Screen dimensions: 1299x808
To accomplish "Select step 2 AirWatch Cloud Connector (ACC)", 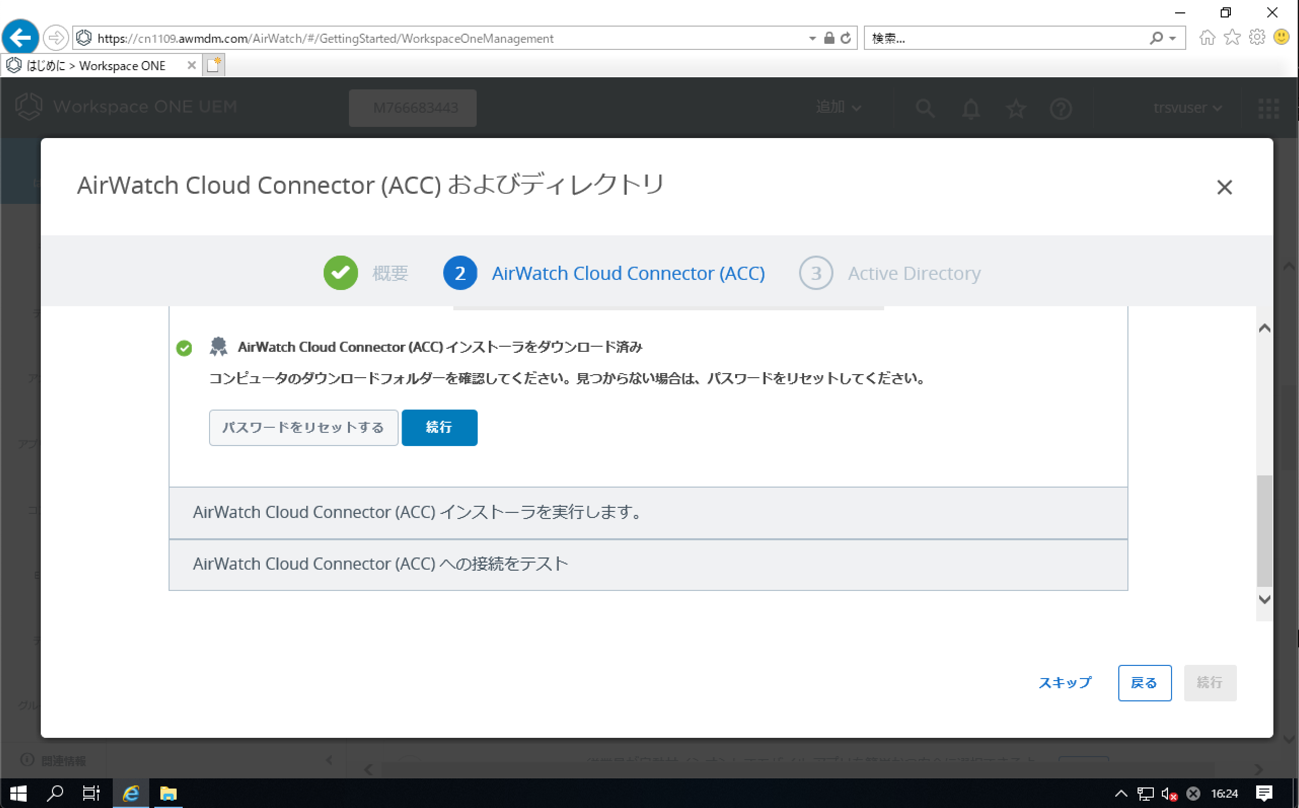I will coord(604,273).
